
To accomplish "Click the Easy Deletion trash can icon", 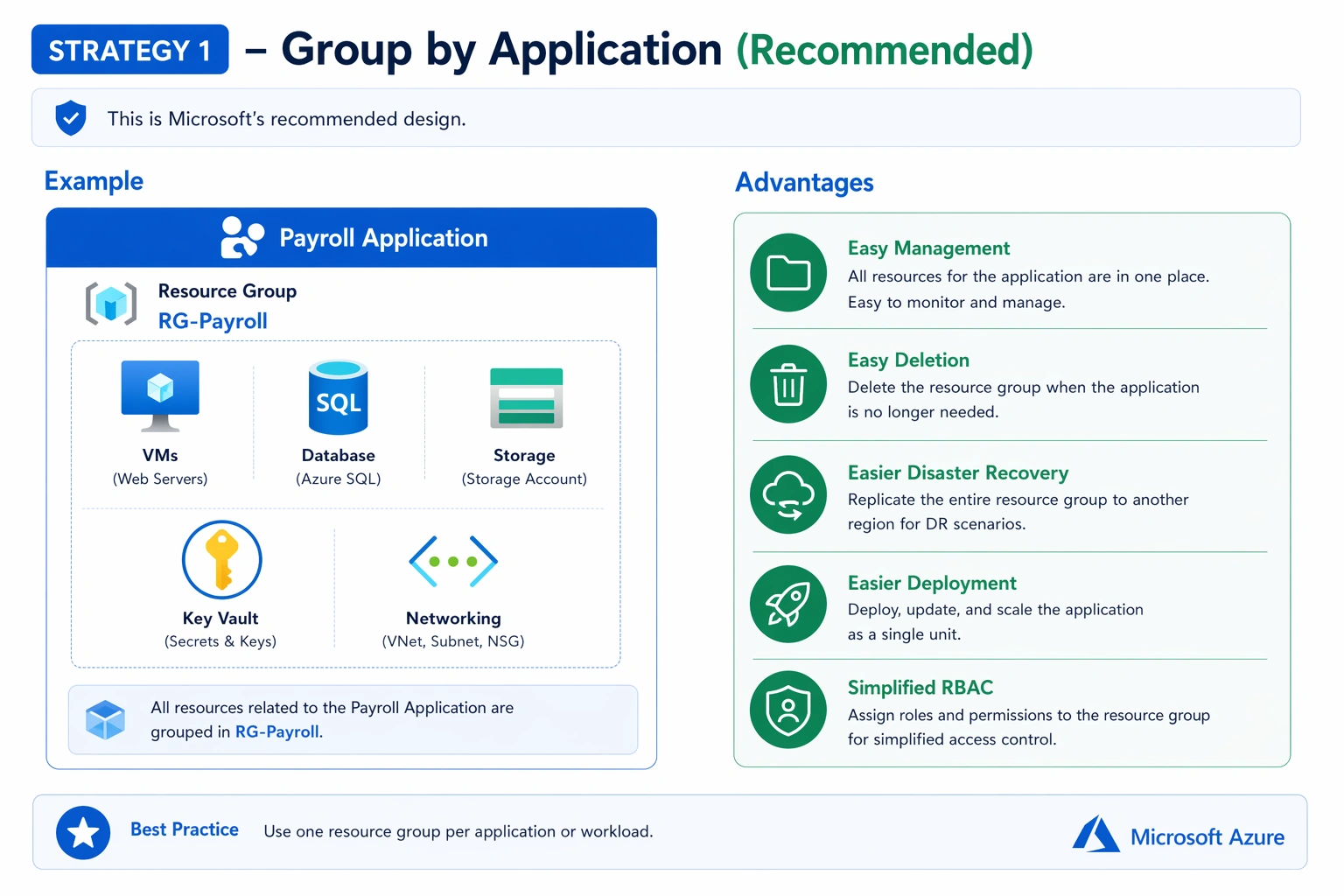I will click(x=788, y=384).
